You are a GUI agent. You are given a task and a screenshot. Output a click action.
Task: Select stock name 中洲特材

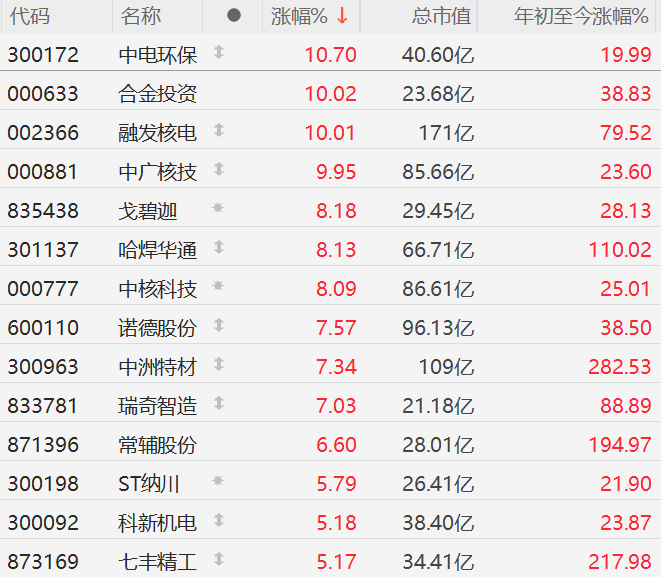[x=158, y=367]
